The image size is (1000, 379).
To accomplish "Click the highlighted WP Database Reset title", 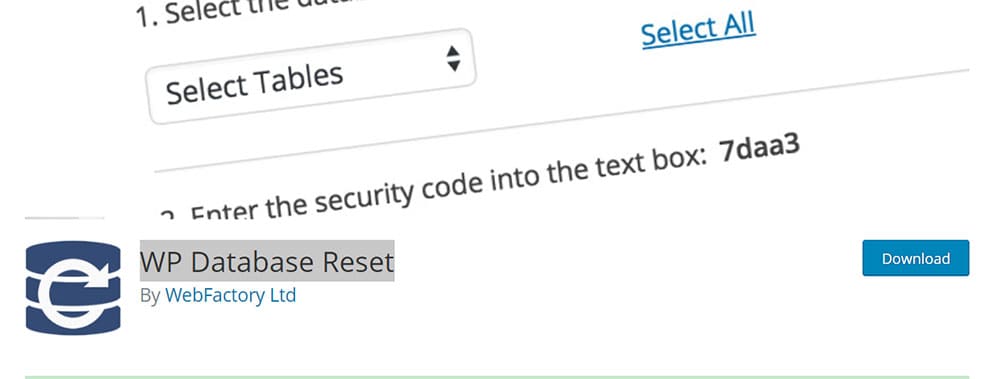I will pos(267,261).
